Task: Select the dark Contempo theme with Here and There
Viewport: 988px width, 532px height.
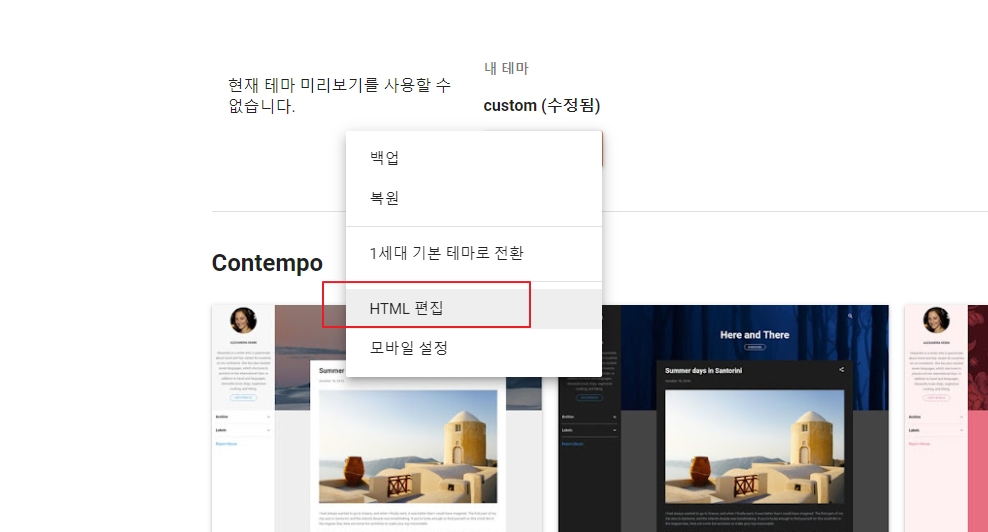Action: pos(723,419)
